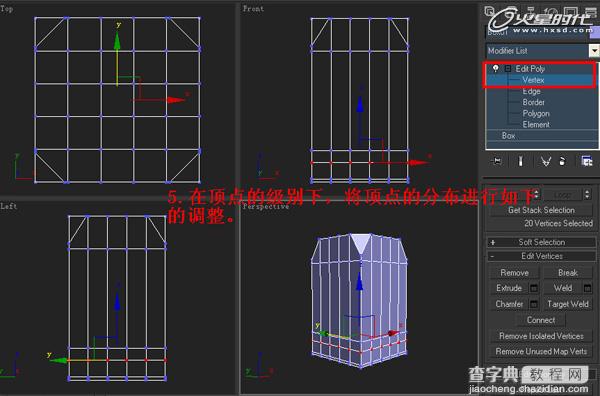This screenshot has height=396, width=600.
Task: Select the Vertex sub-object level
Action: point(533,80)
